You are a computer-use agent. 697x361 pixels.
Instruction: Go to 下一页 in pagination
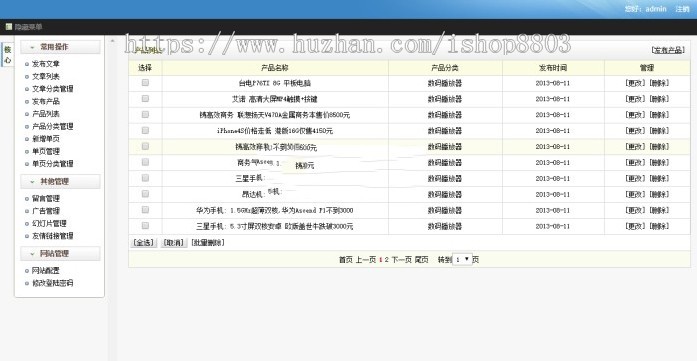click(x=401, y=260)
